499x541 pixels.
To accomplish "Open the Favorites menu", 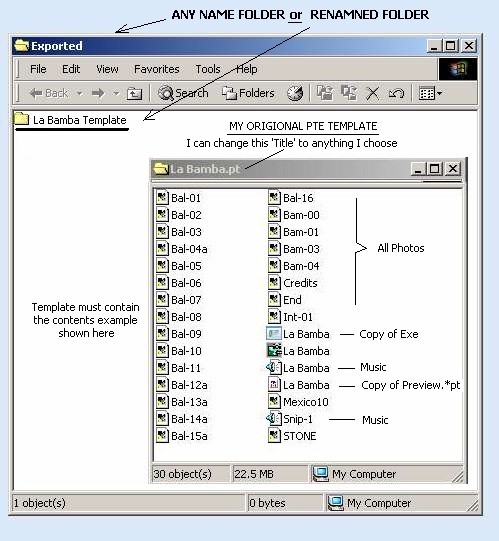I will point(157,69).
